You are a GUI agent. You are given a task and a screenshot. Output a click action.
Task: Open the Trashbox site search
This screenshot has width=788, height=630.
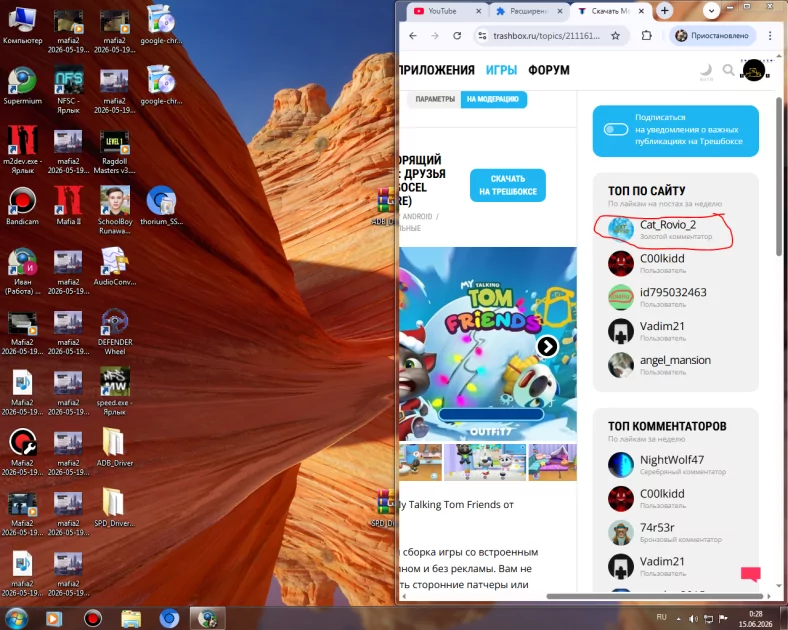[x=729, y=70]
